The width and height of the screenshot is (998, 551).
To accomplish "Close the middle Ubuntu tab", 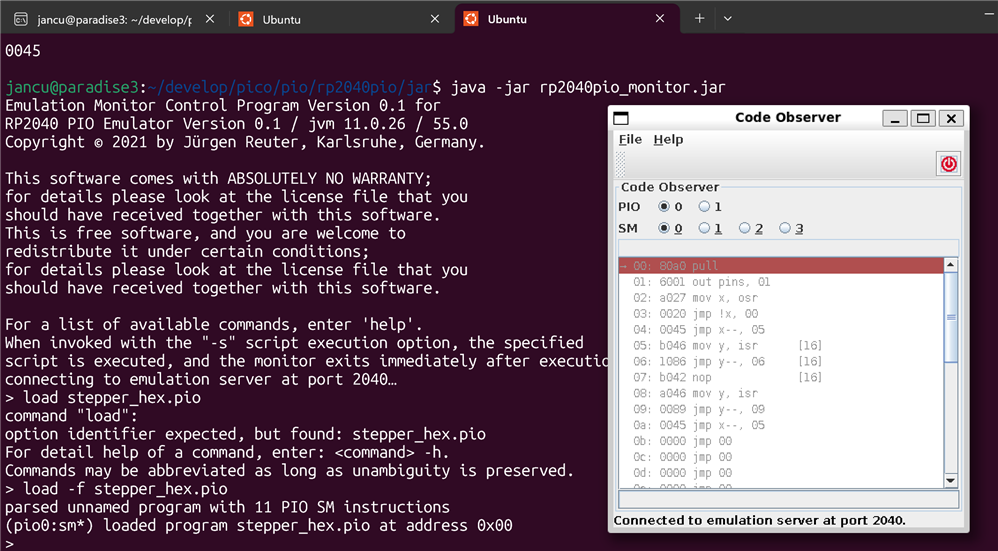I will [x=434, y=19].
